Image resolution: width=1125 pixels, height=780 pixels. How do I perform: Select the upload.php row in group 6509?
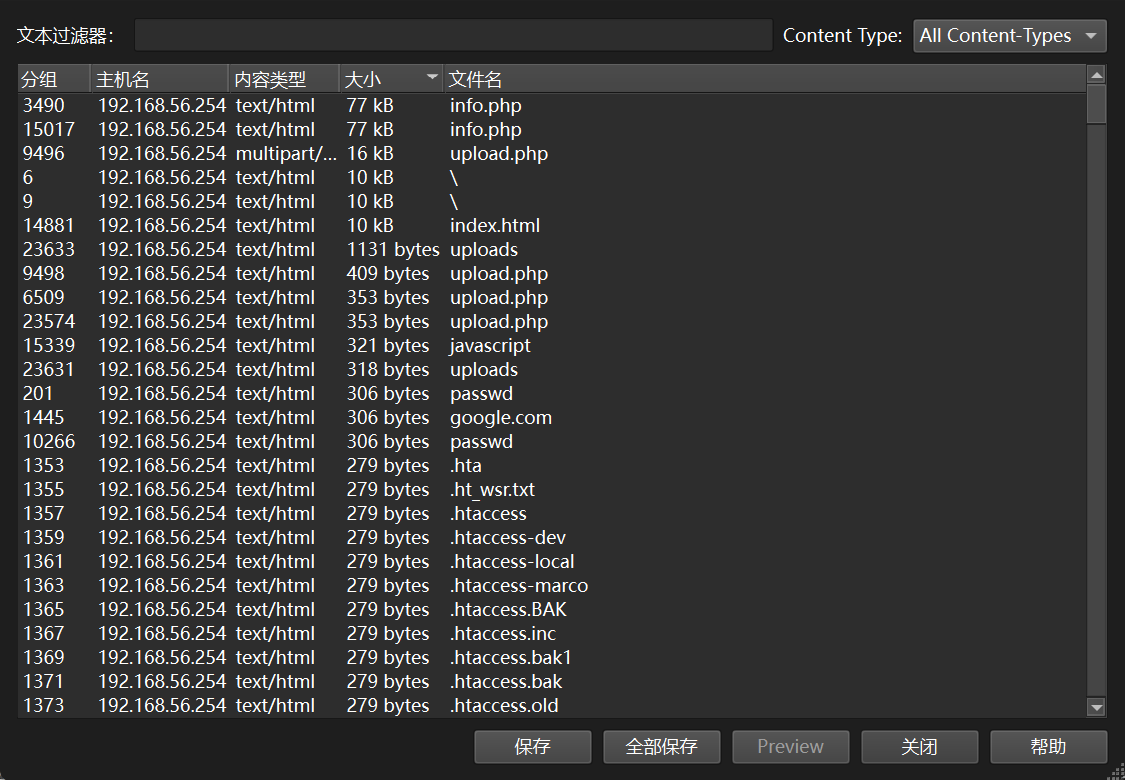tap(552, 298)
